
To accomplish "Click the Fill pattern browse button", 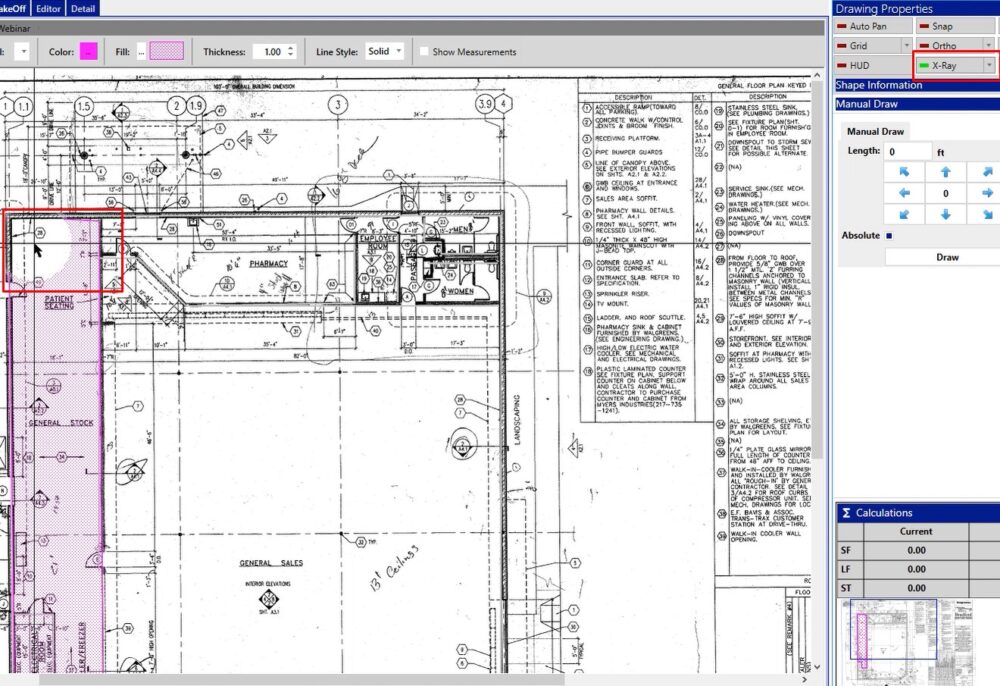I will (x=142, y=50).
